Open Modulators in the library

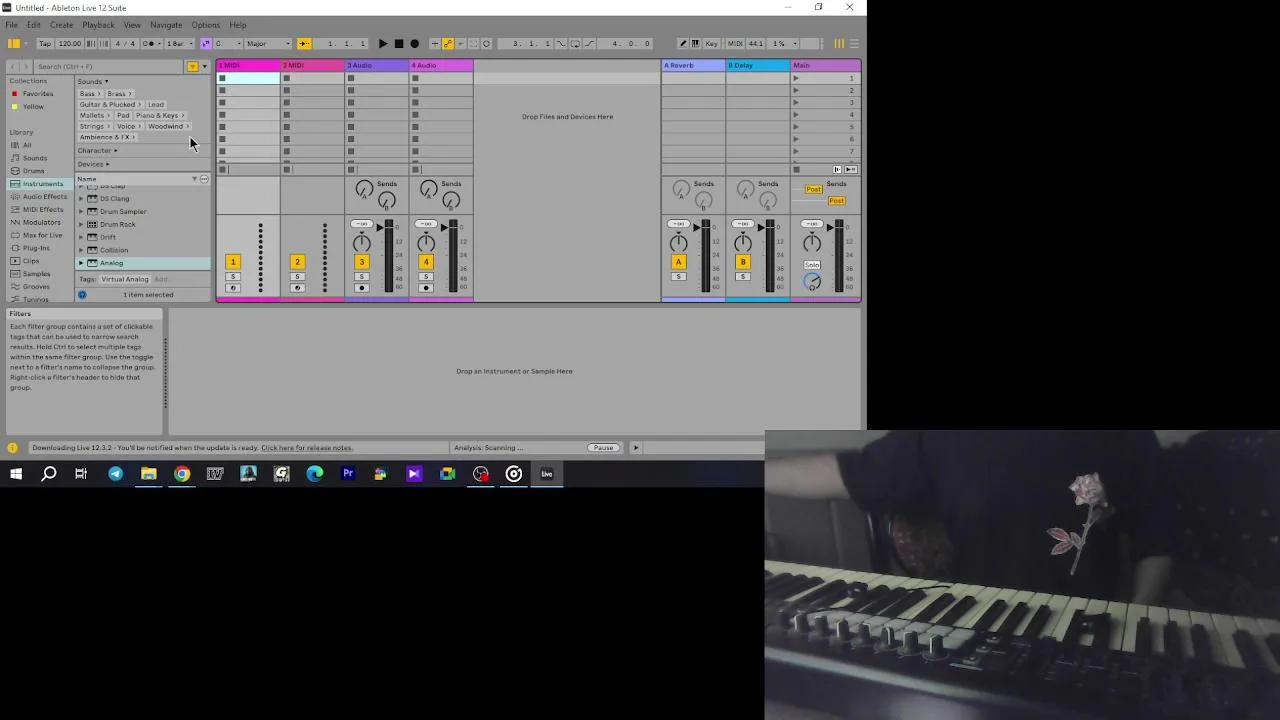click(41, 222)
